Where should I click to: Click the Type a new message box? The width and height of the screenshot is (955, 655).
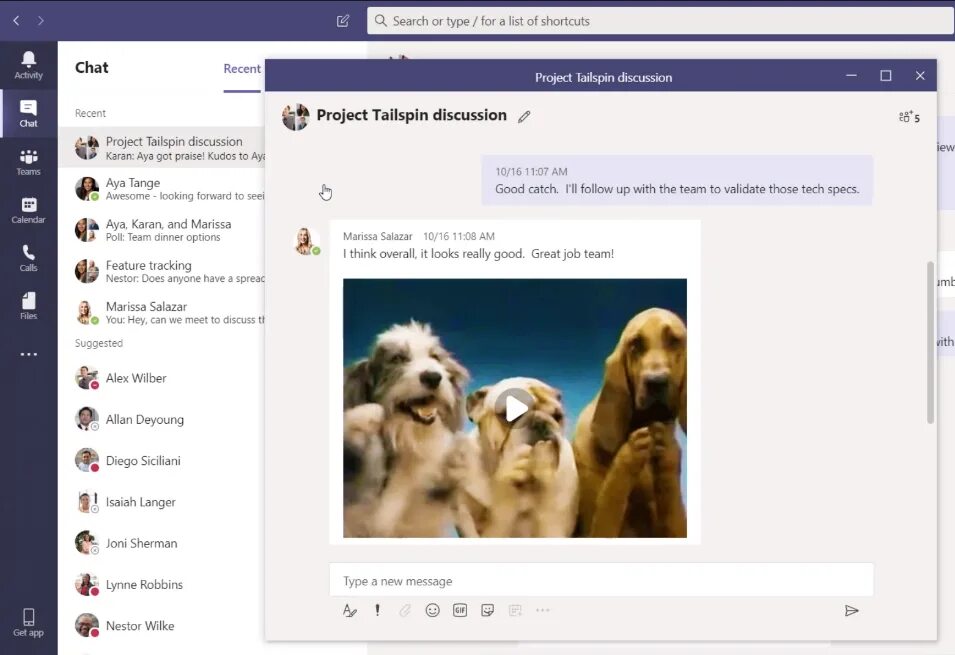(x=601, y=581)
